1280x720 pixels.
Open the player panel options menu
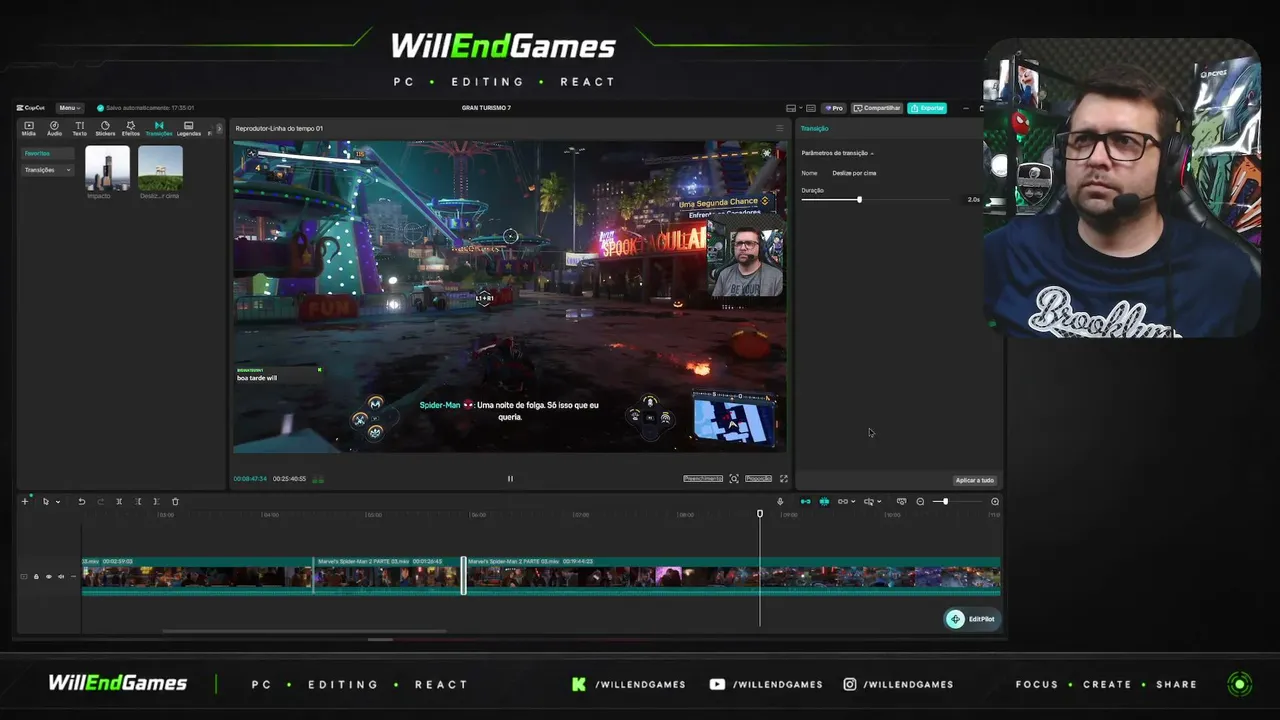780,128
